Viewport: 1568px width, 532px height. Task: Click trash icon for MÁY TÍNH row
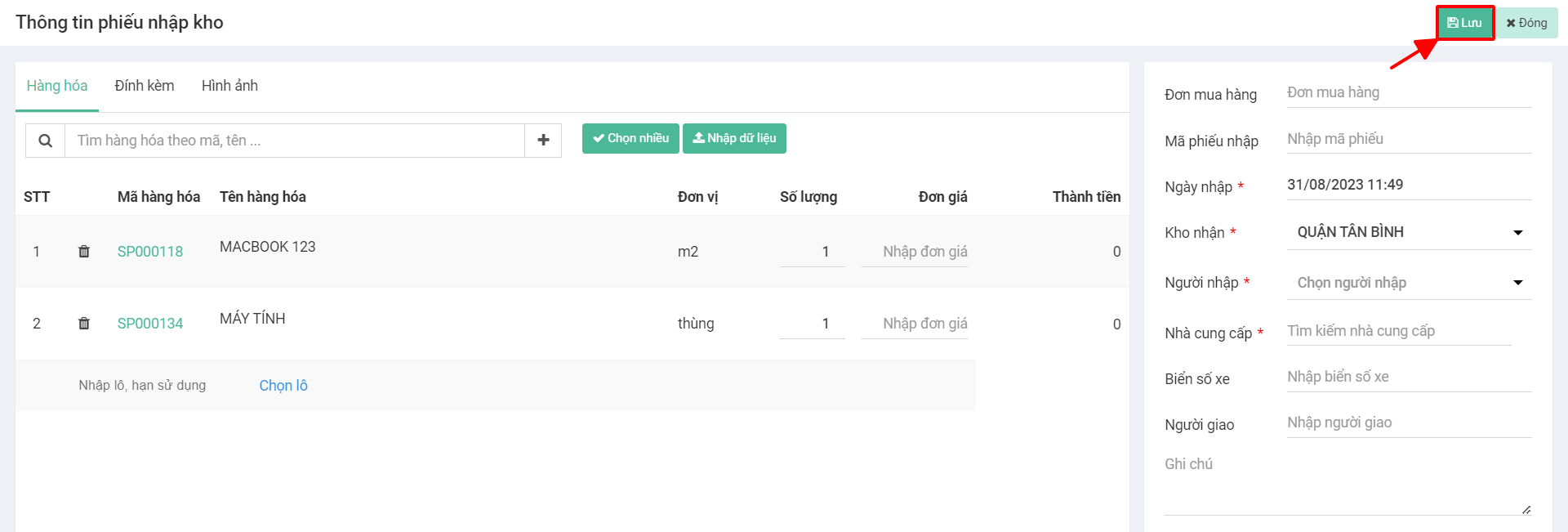(84, 324)
